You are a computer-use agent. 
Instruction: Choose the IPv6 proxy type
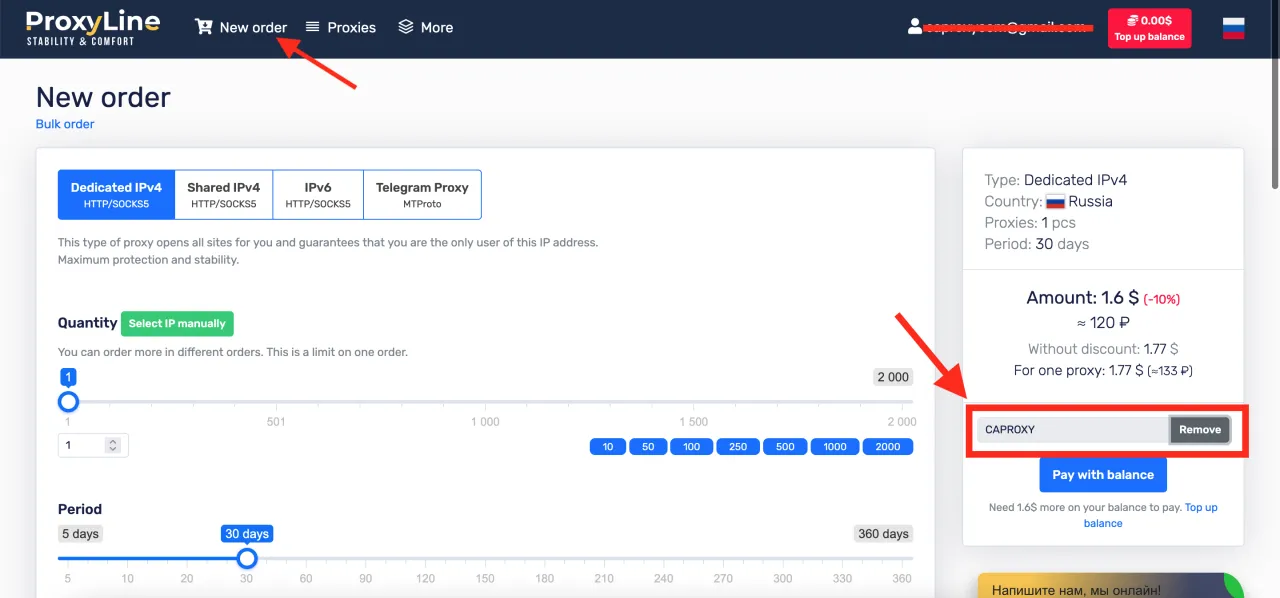(x=317, y=194)
